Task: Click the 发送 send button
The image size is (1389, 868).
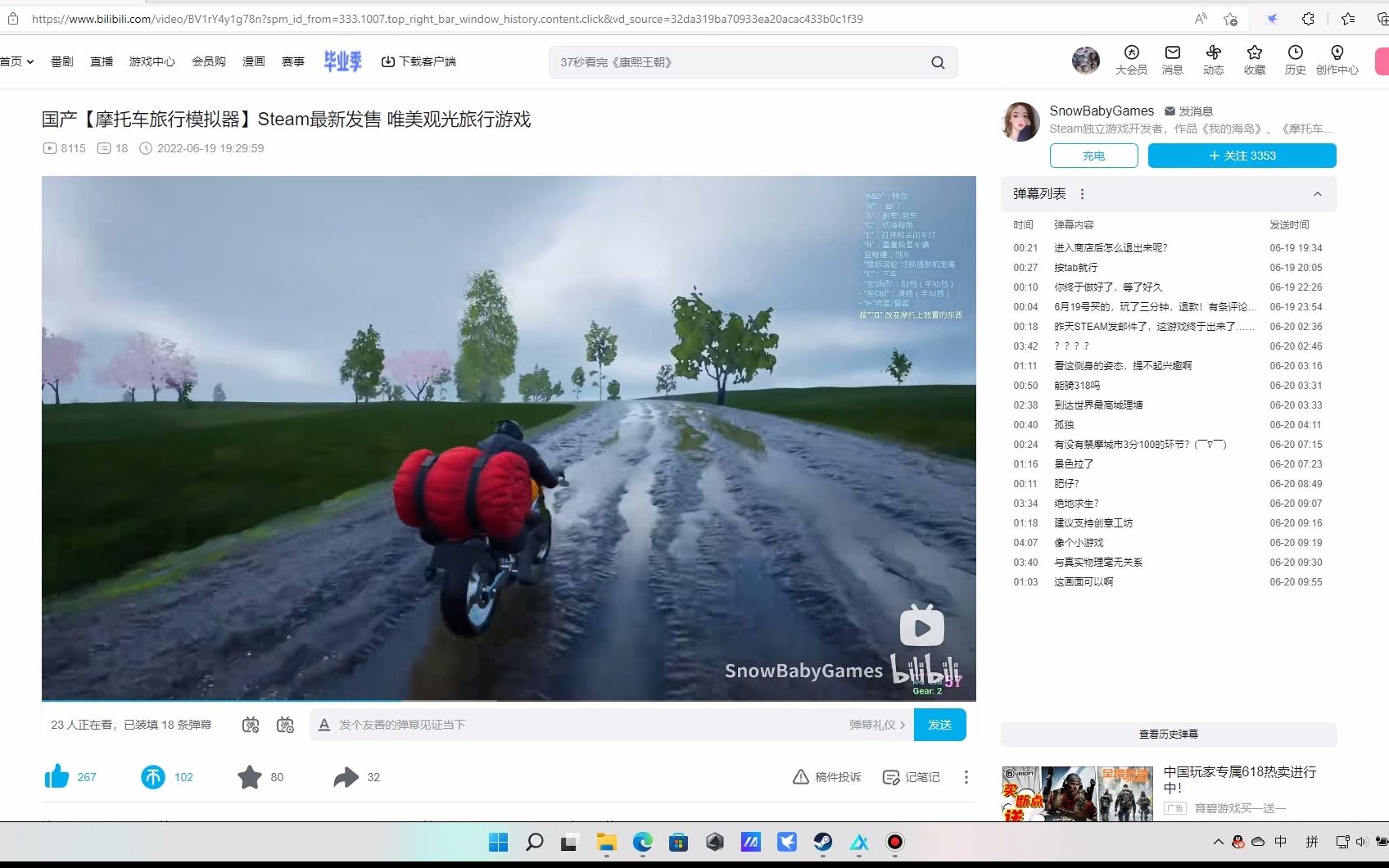Action: (x=940, y=725)
